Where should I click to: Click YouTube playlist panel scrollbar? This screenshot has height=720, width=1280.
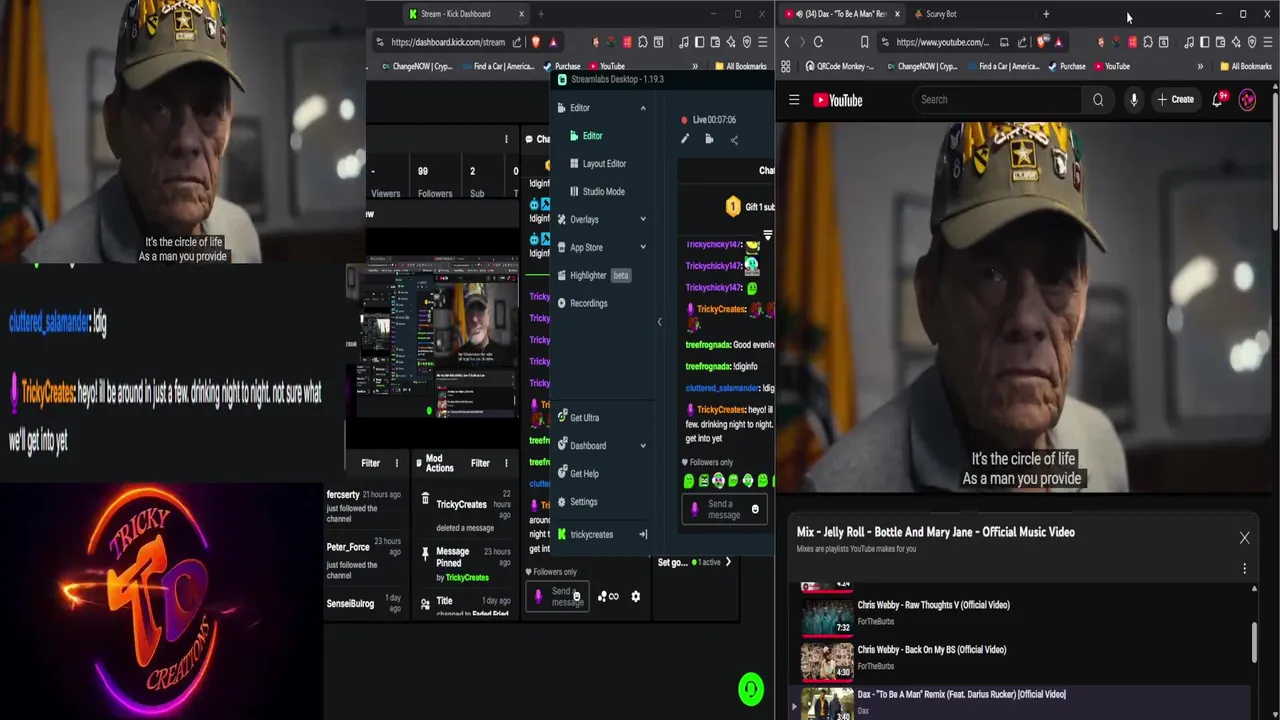tap(1255, 642)
